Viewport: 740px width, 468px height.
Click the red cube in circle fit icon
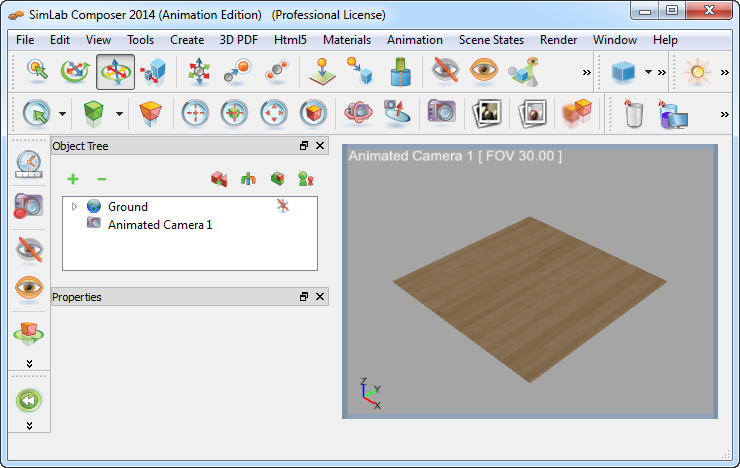pos(313,113)
